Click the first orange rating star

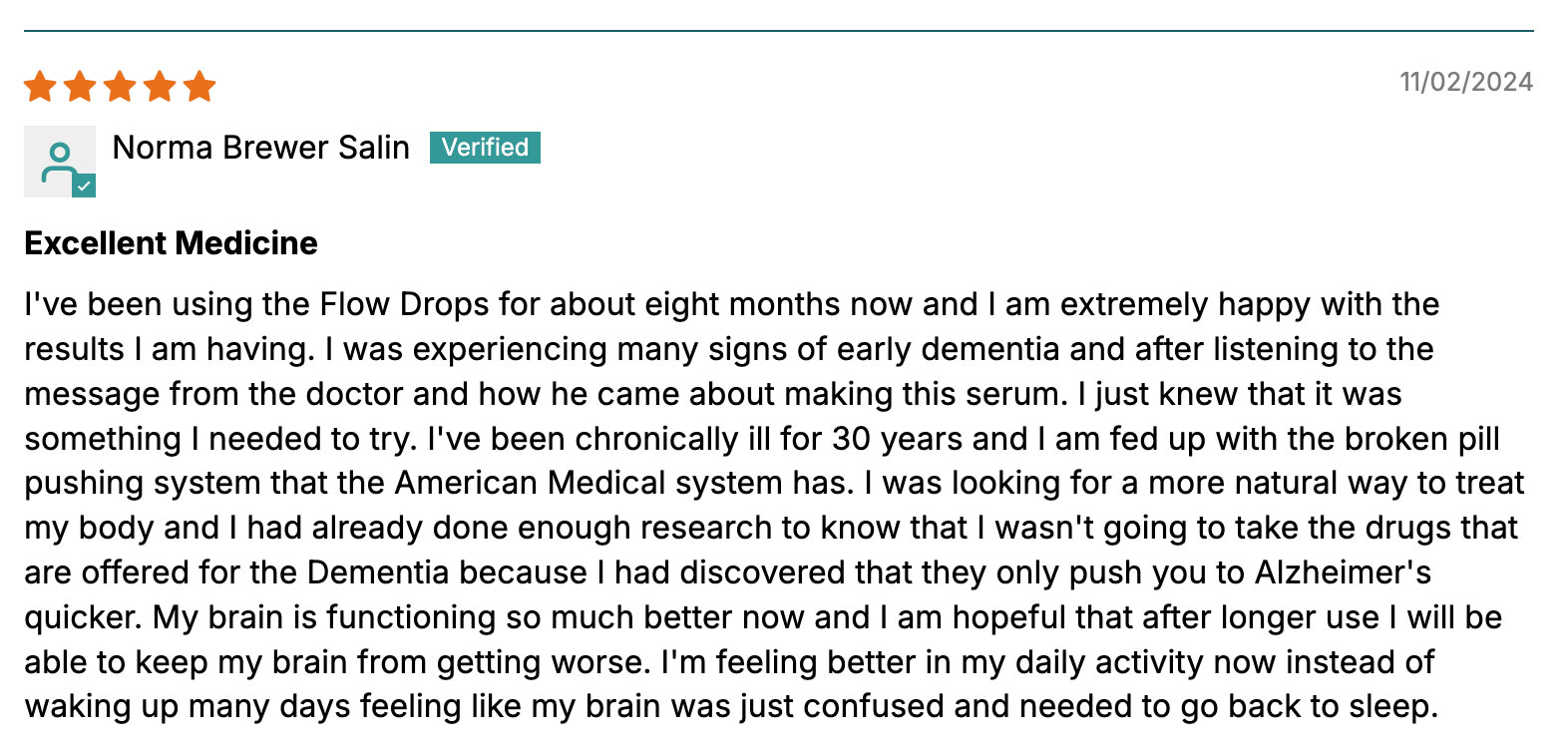click(x=40, y=87)
